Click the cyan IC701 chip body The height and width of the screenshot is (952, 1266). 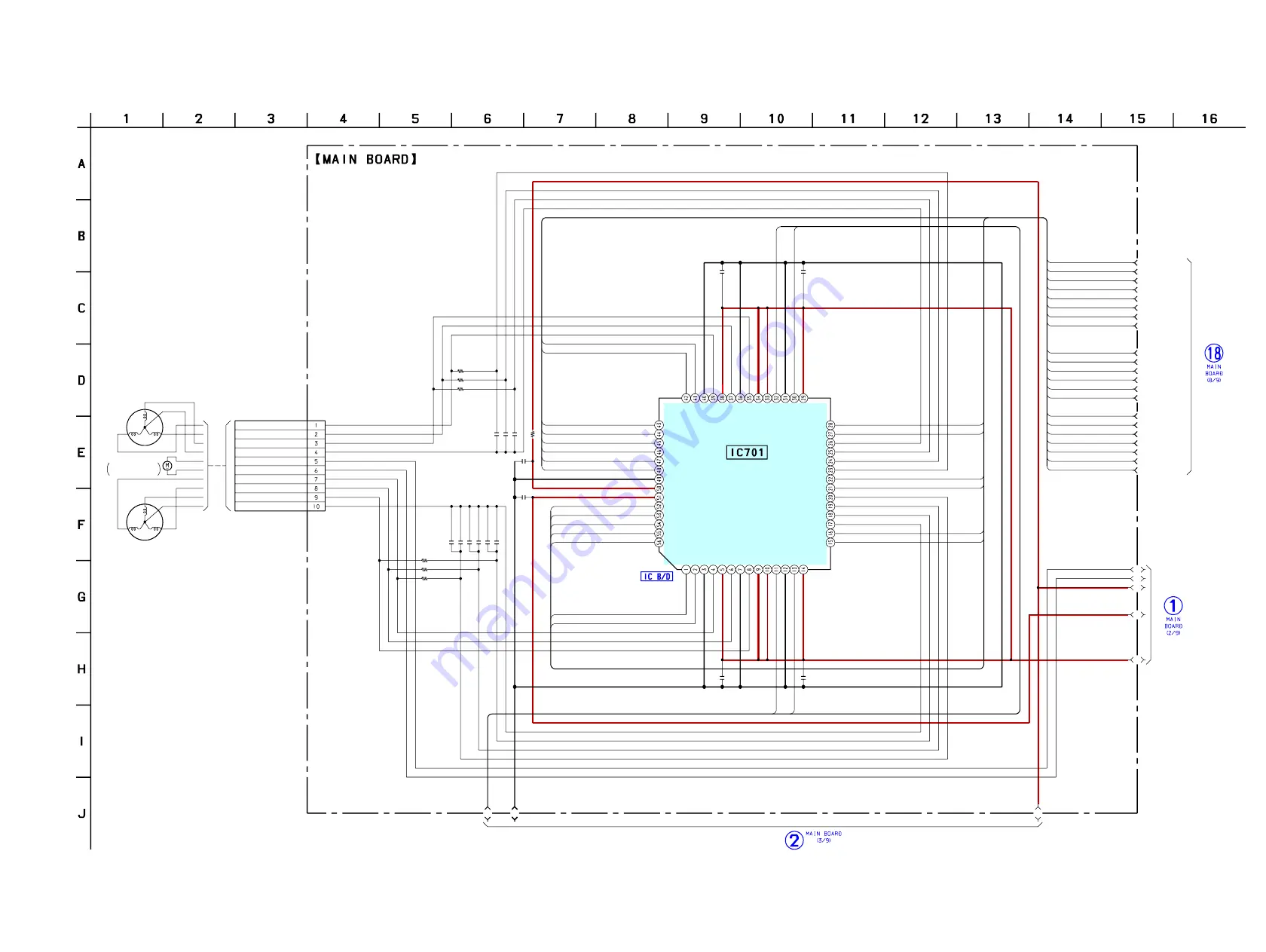(745, 484)
